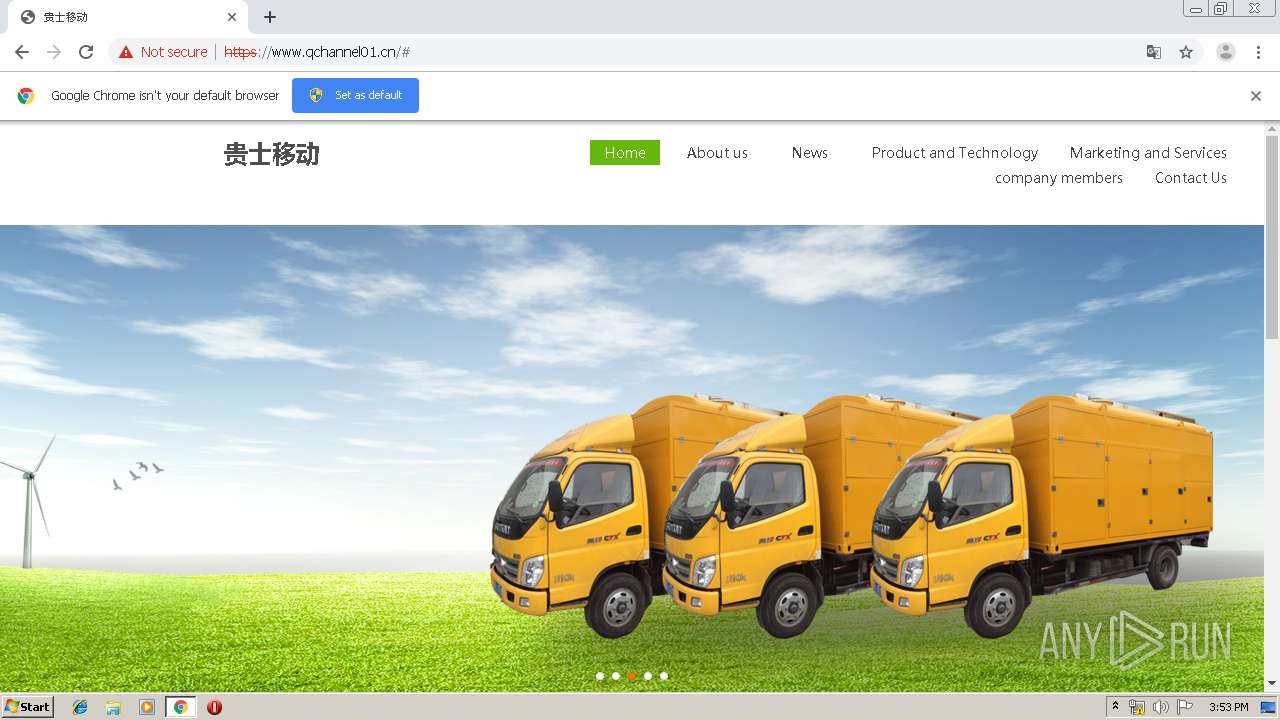Open the Not secure warning details
The image size is (1280, 720).
[x=163, y=52]
